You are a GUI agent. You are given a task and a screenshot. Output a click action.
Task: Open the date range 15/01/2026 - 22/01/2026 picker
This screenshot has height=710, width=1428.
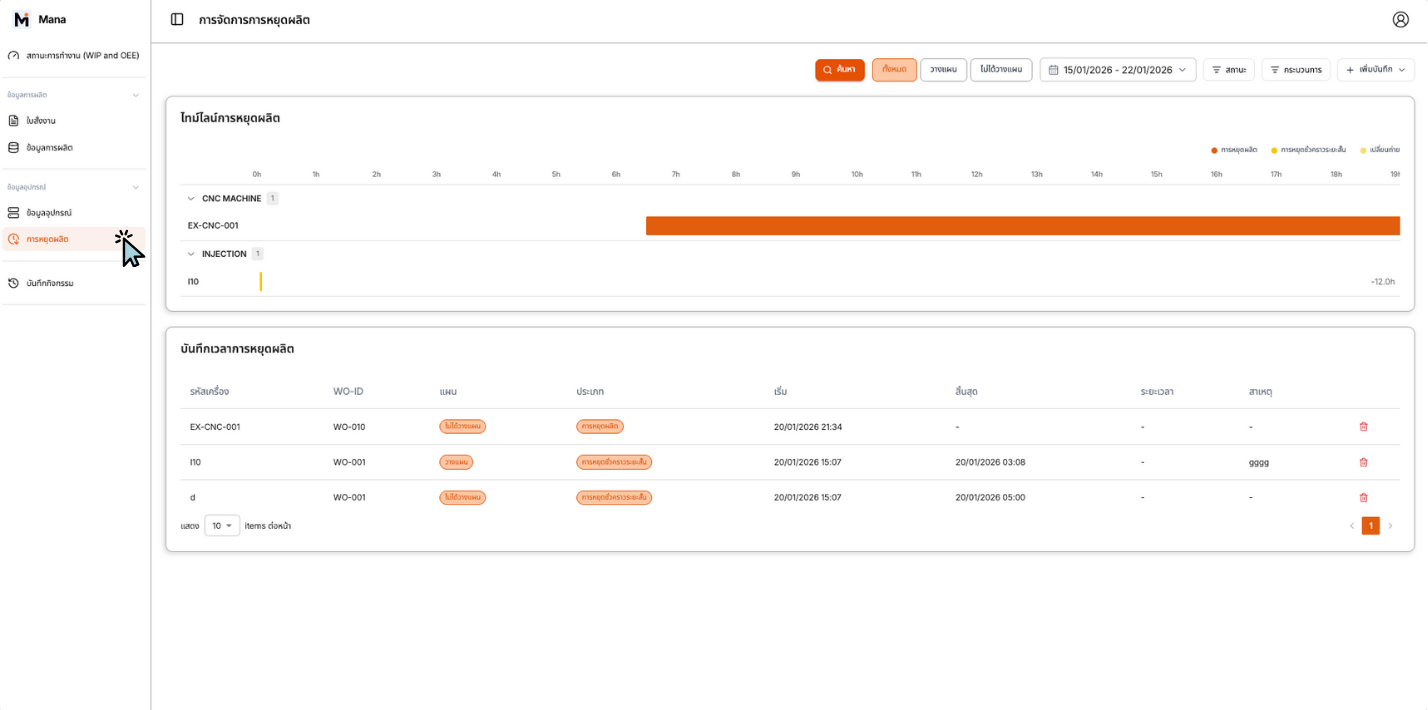(x=1117, y=70)
